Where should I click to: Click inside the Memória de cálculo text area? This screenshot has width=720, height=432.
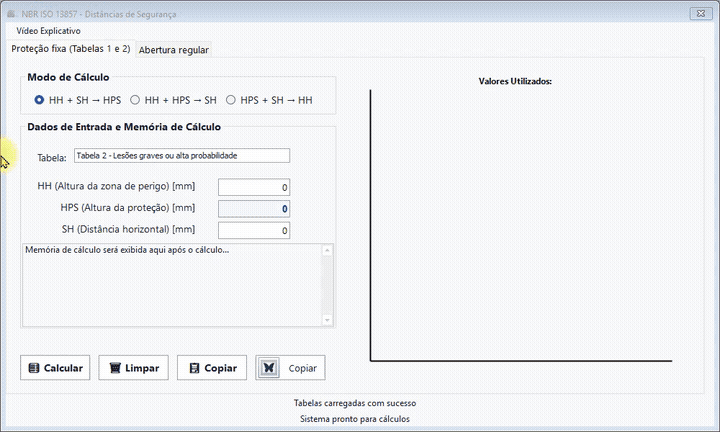click(172, 285)
